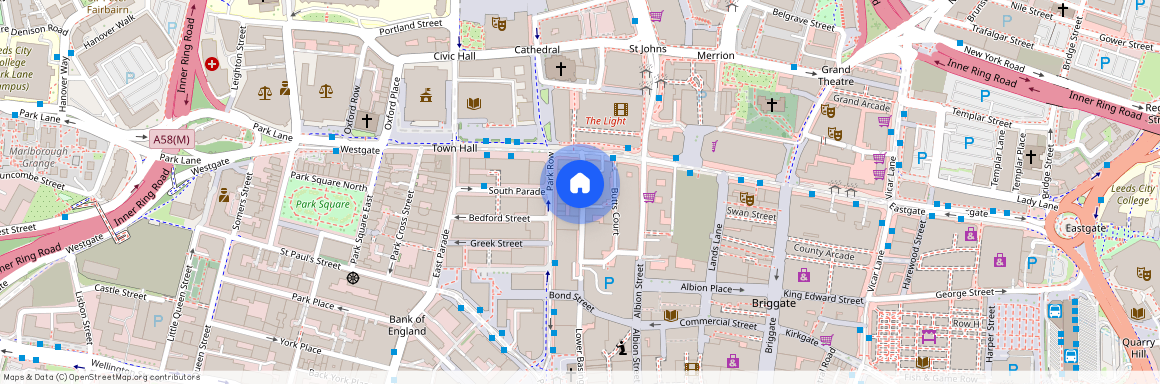Select the Civic Hall label
Image resolution: width=1160 pixels, height=384 pixels.
pos(454,55)
